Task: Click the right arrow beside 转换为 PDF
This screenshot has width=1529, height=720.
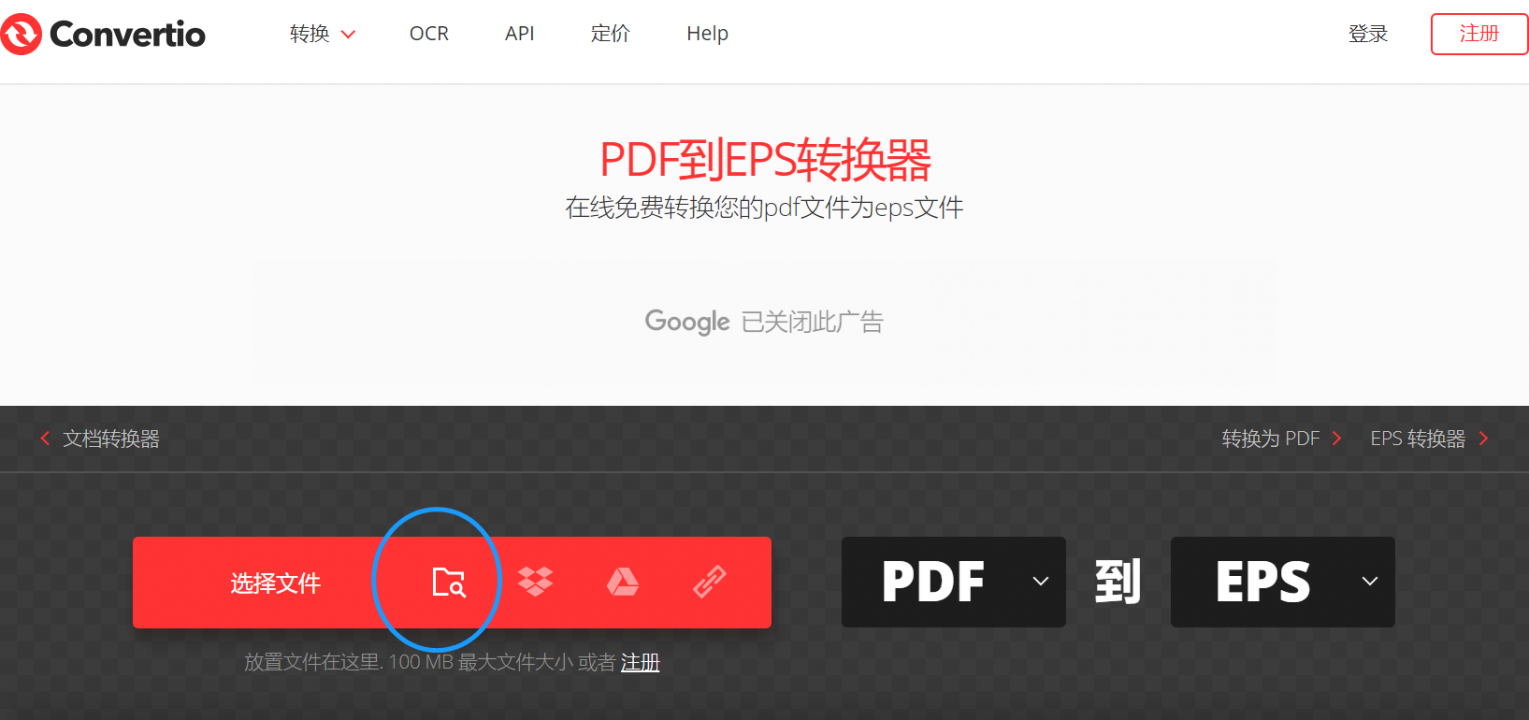Action: coord(1337,438)
